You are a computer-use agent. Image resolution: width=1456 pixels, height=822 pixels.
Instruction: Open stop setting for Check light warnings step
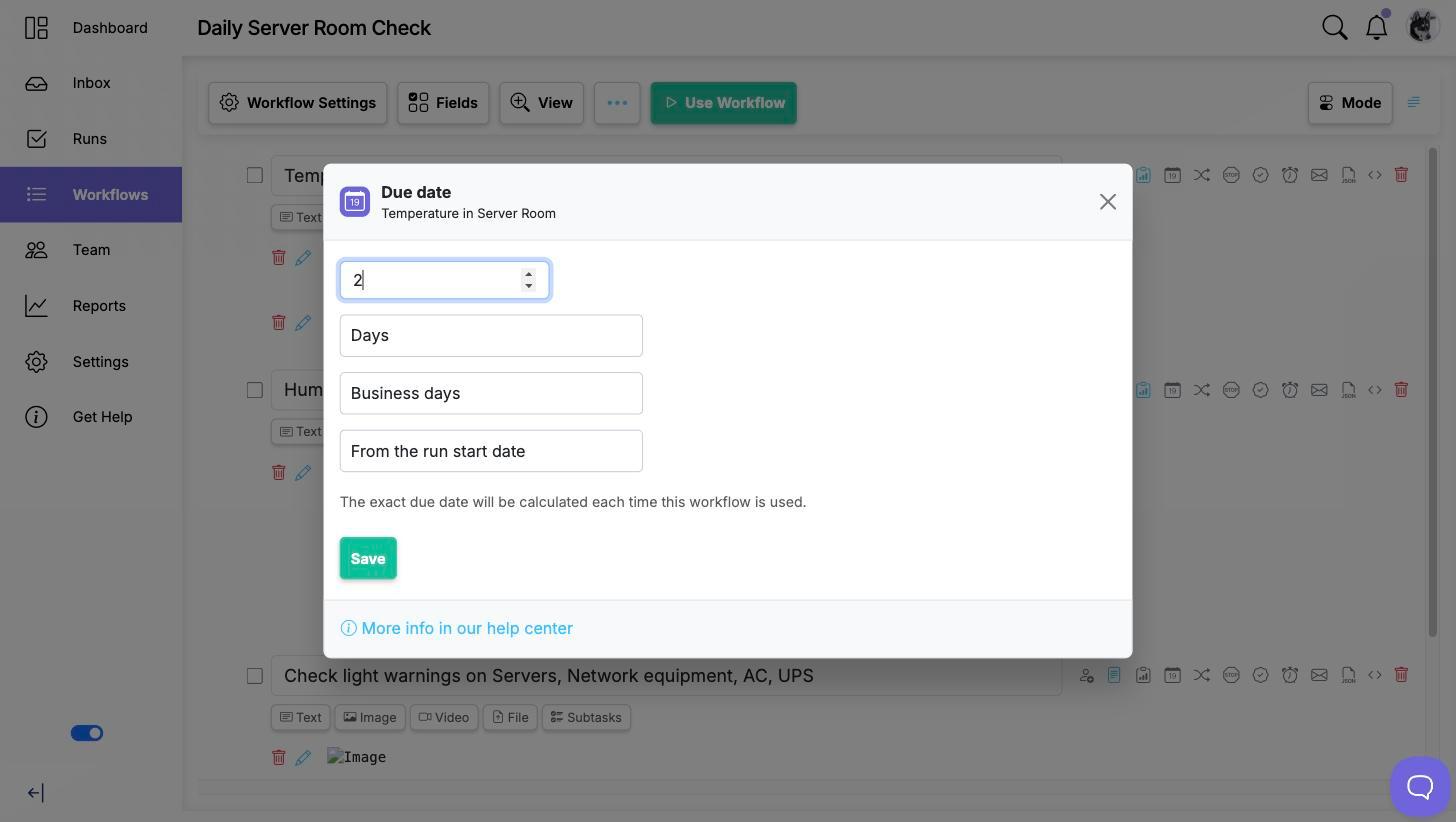tap(1231, 675)
